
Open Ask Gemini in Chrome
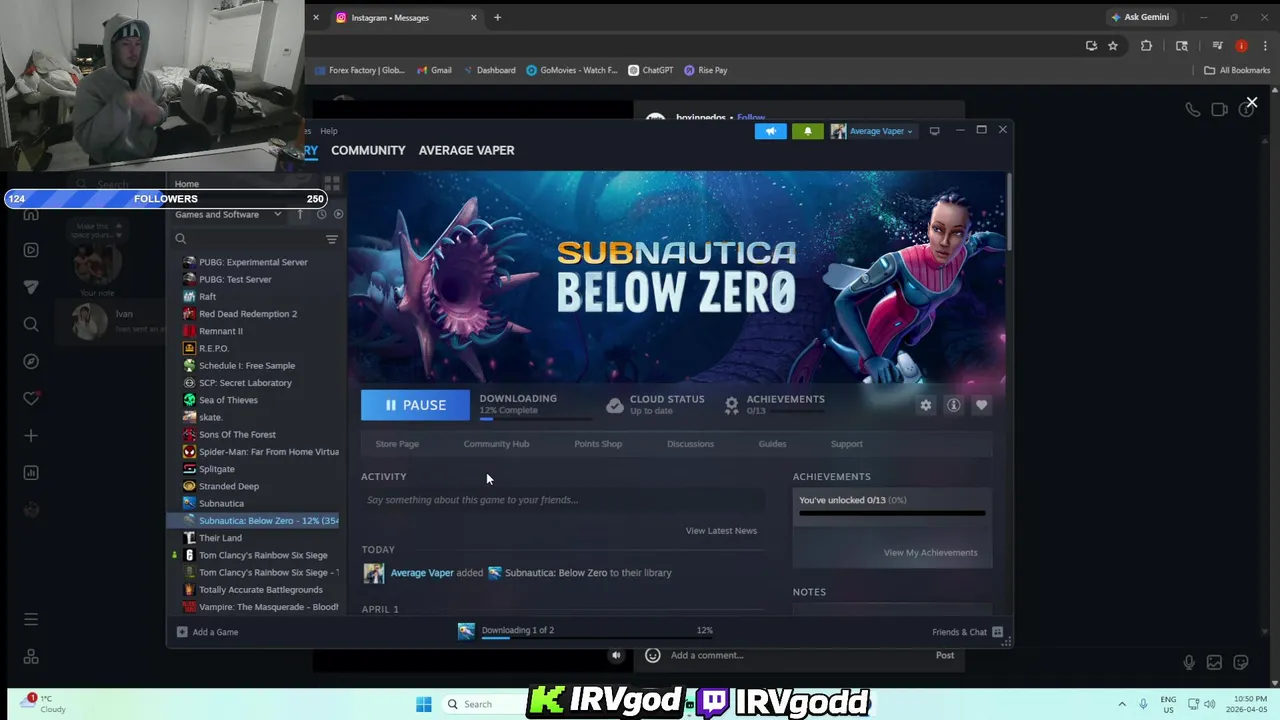[1139, 17]
